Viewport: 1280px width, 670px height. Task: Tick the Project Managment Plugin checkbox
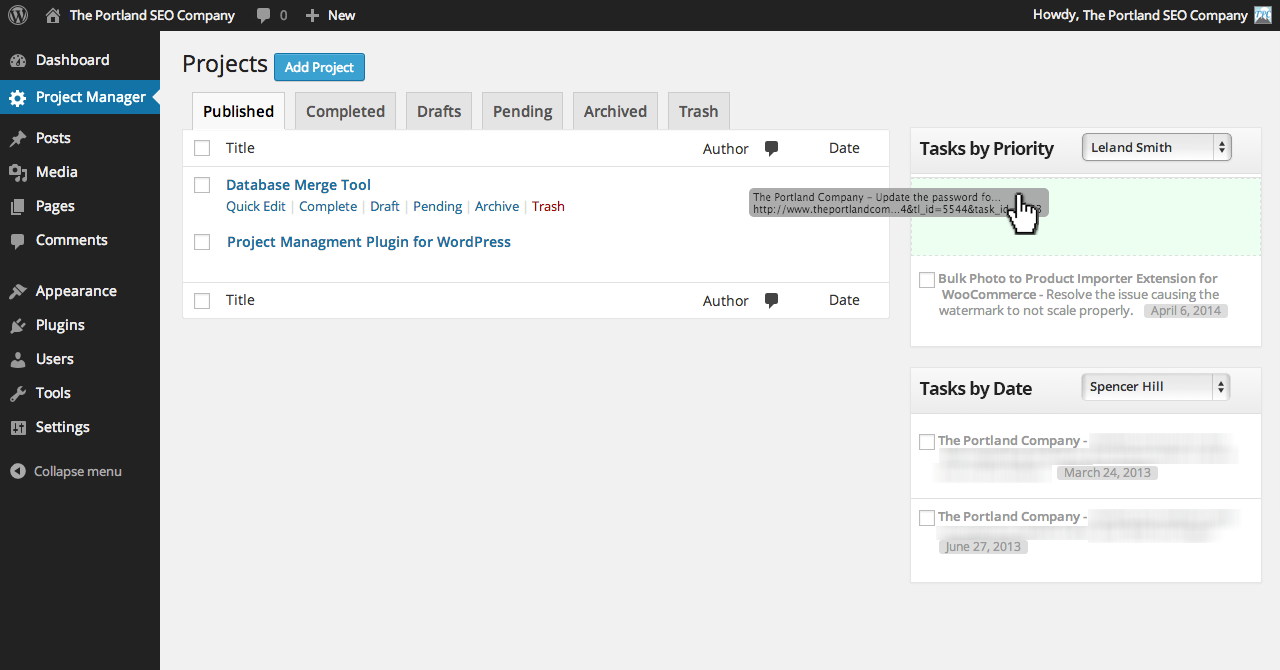coord(202,242)
